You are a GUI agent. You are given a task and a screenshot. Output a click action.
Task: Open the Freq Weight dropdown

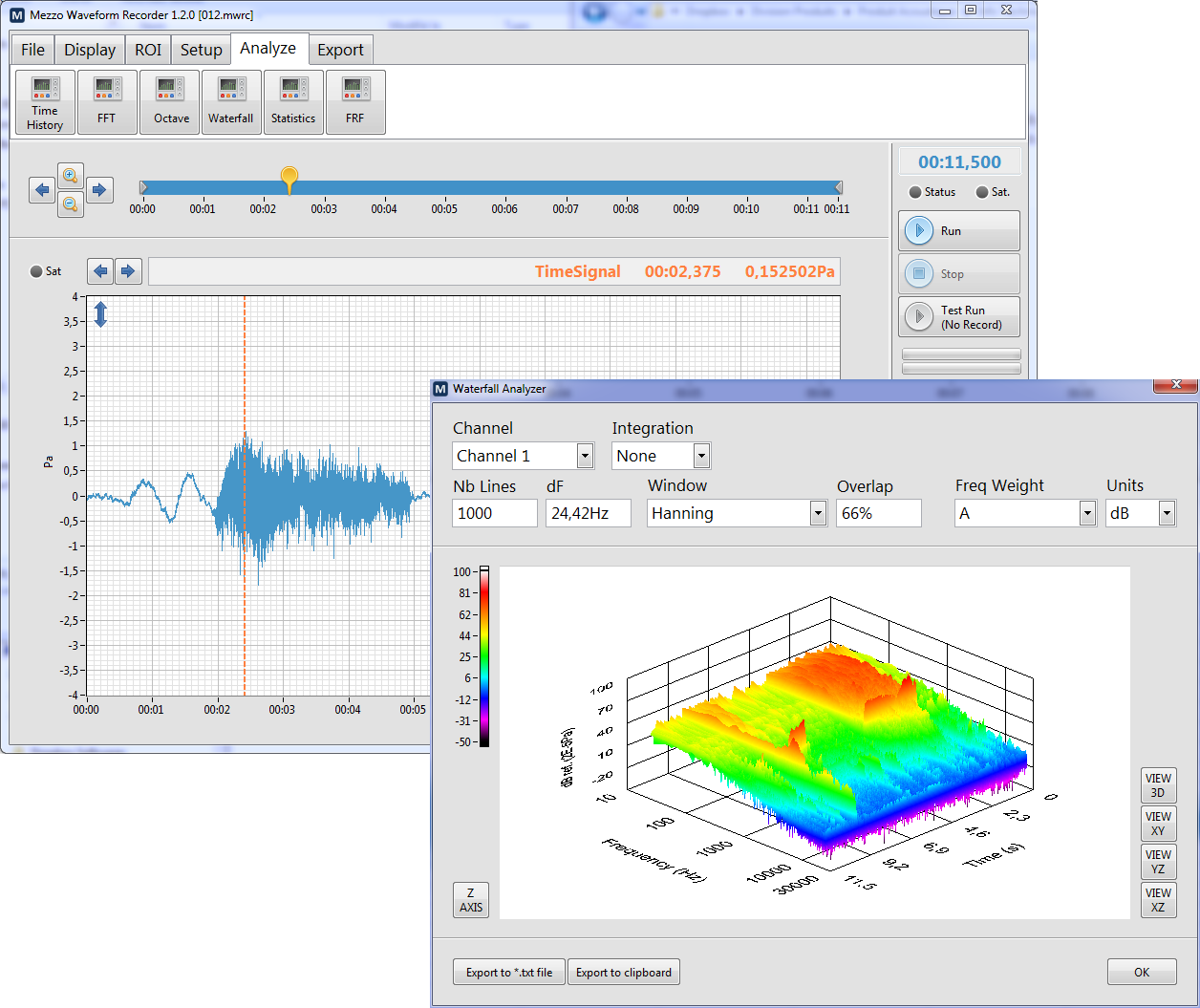pyautogui.click(x=1087, y=514)
